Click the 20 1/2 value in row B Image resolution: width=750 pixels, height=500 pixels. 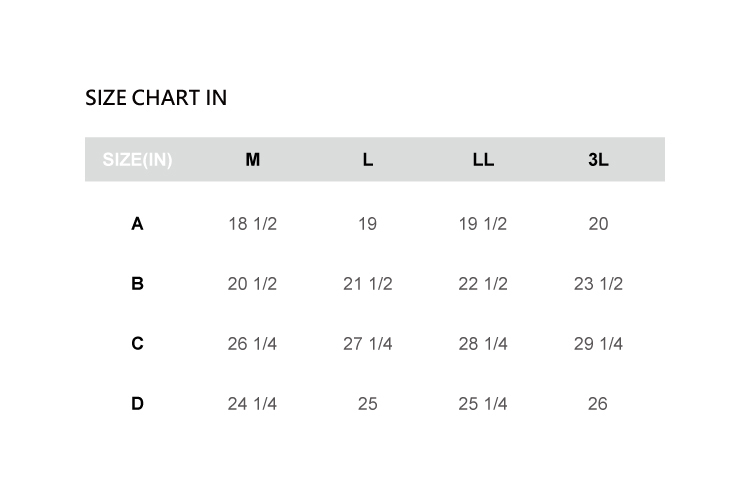tap(252, 284)
